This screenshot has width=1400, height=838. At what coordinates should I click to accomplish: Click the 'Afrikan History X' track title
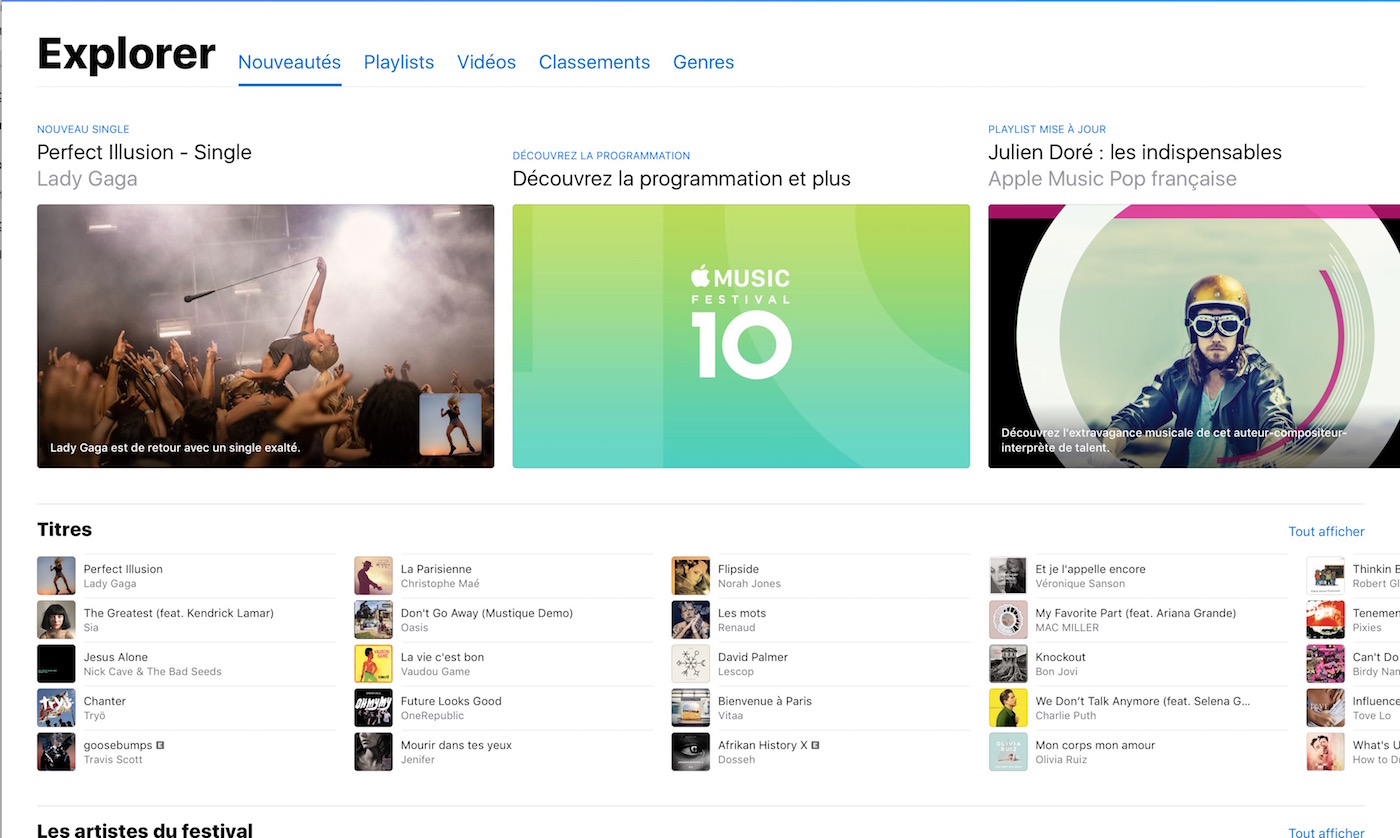pos(762,745)
